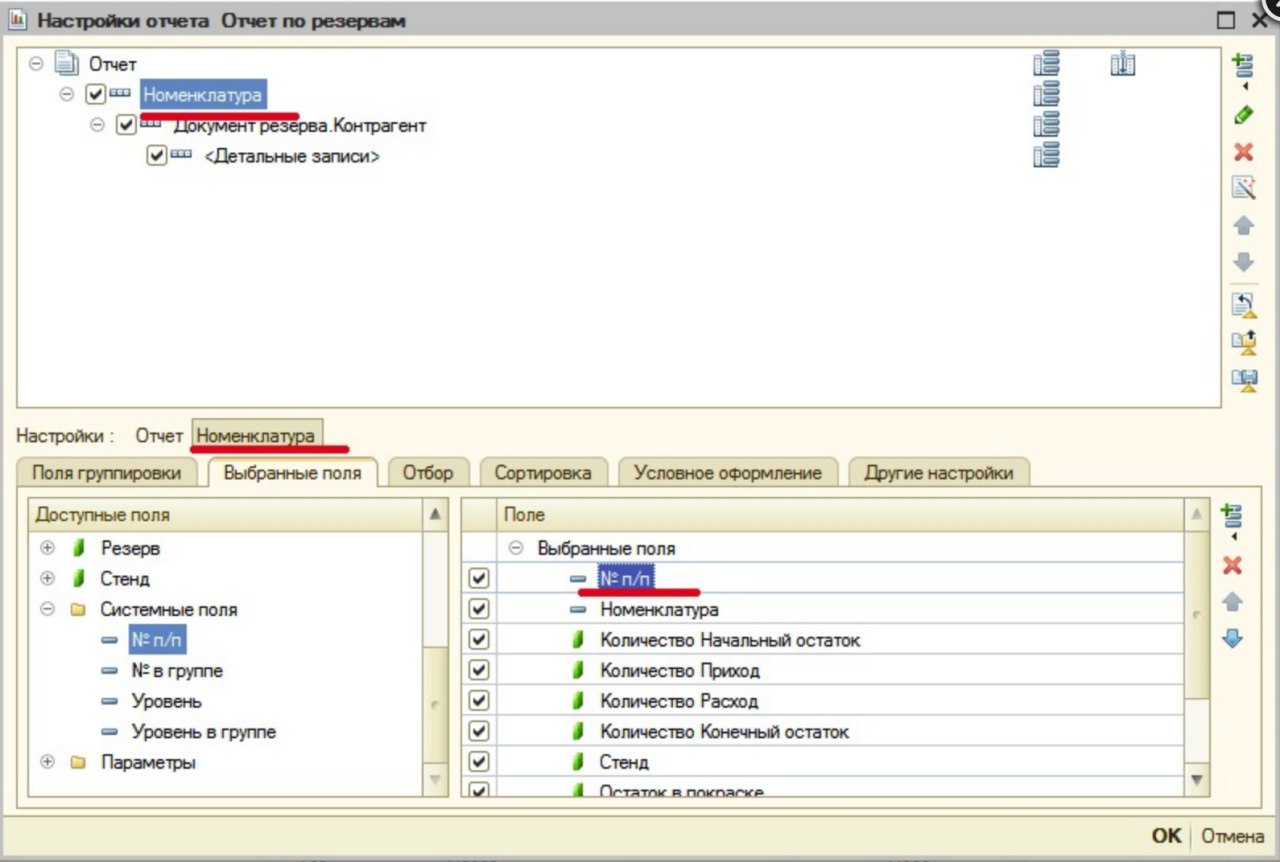Click the scroll down arrow in the selected fields list

(1197, 779)
